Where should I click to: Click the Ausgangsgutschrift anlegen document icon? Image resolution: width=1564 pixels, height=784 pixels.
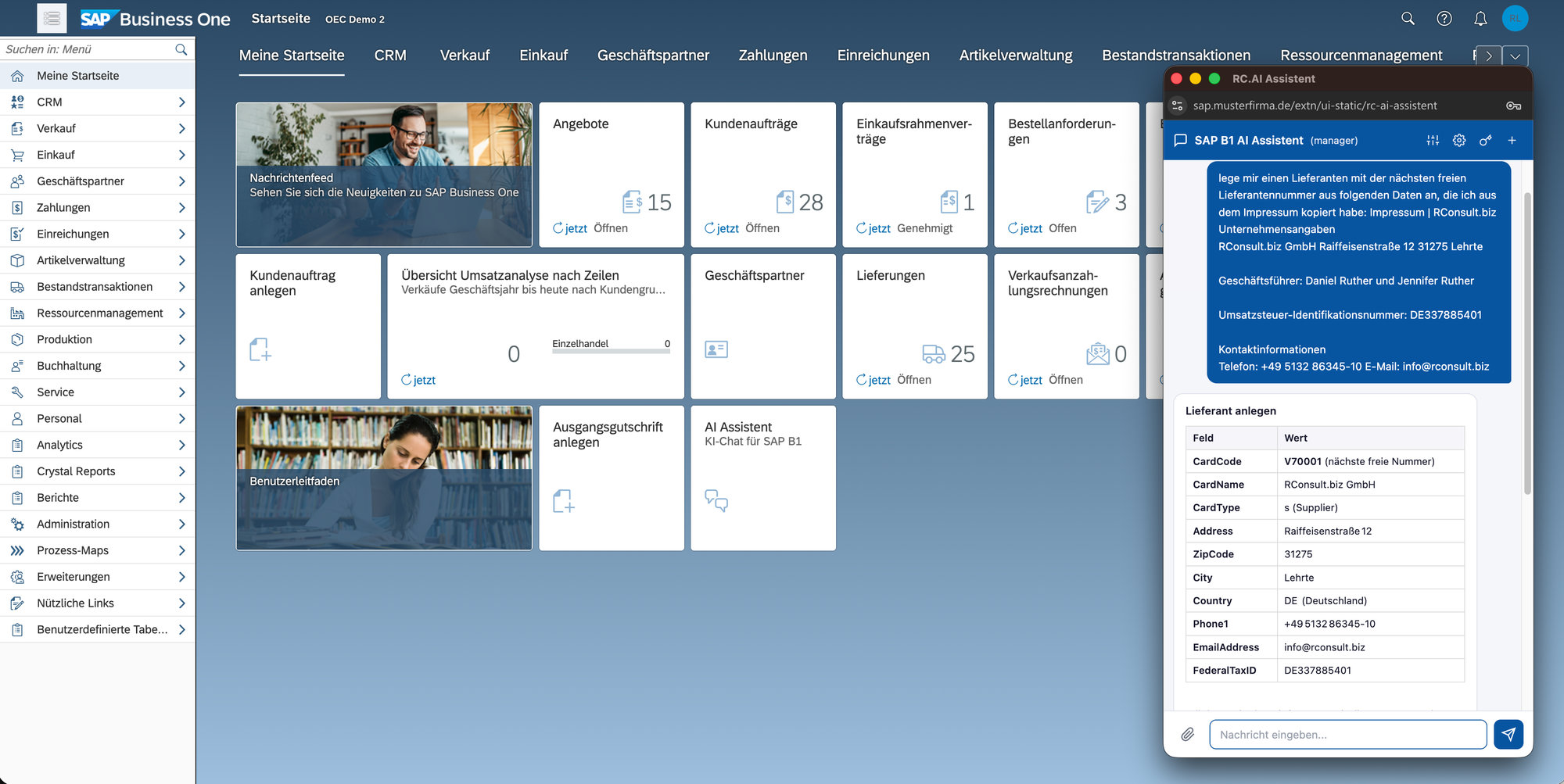tap(564, 501)
